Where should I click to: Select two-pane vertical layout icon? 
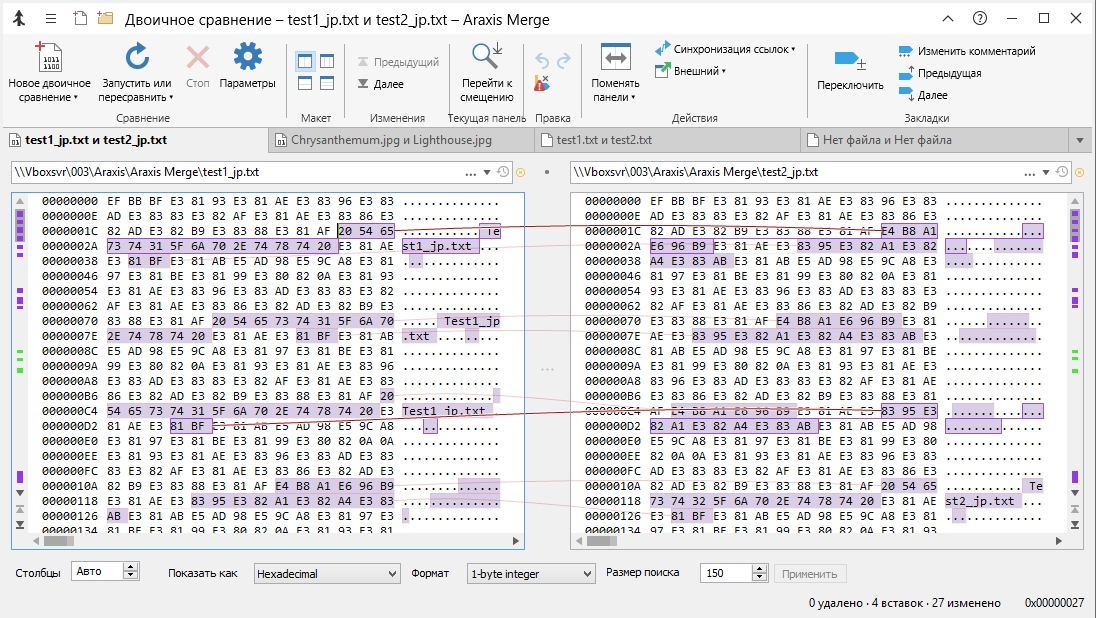click(x=305, y=62)
